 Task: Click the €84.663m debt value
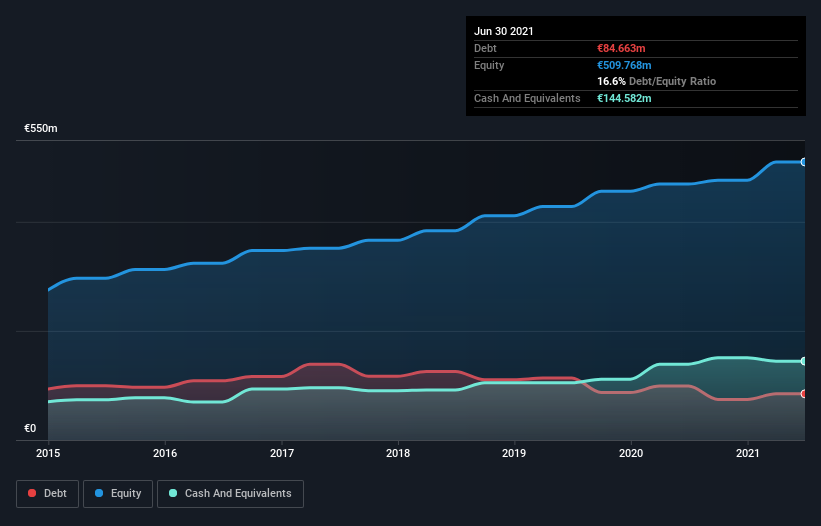click(622, 48)
